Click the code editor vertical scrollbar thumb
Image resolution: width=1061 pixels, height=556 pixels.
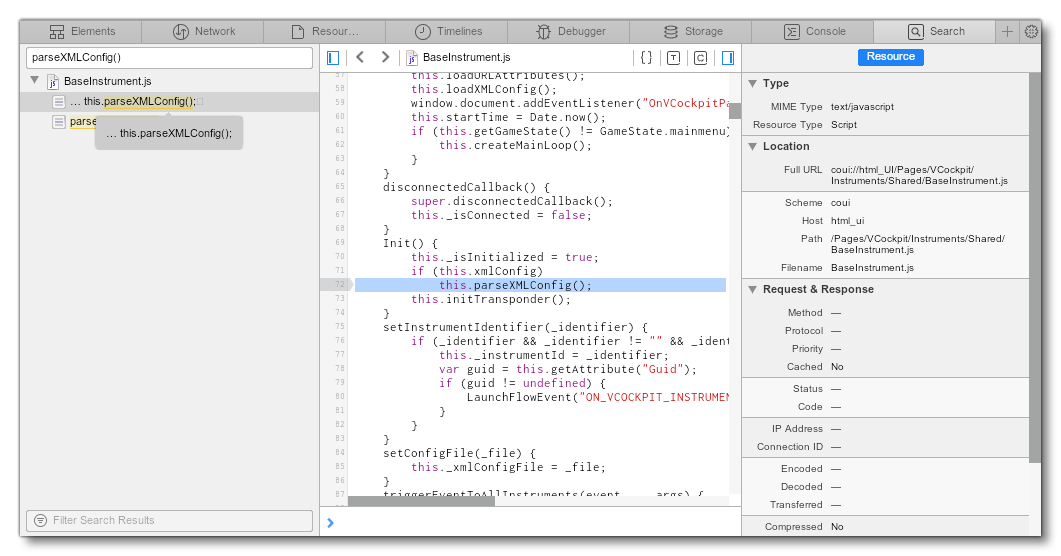(735, 110)
